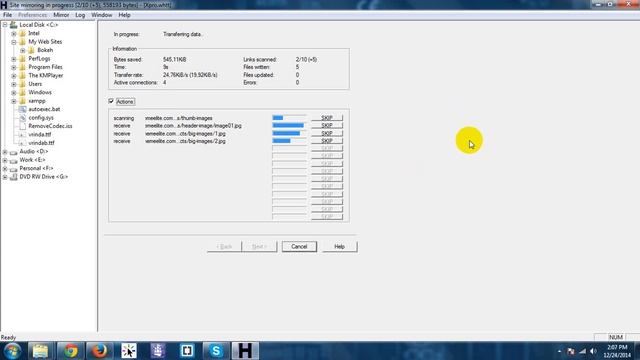Select the vrindab.ttf font file icon
Screen dimensions: 640x360
pyautogui.click(x=22, y=143)
